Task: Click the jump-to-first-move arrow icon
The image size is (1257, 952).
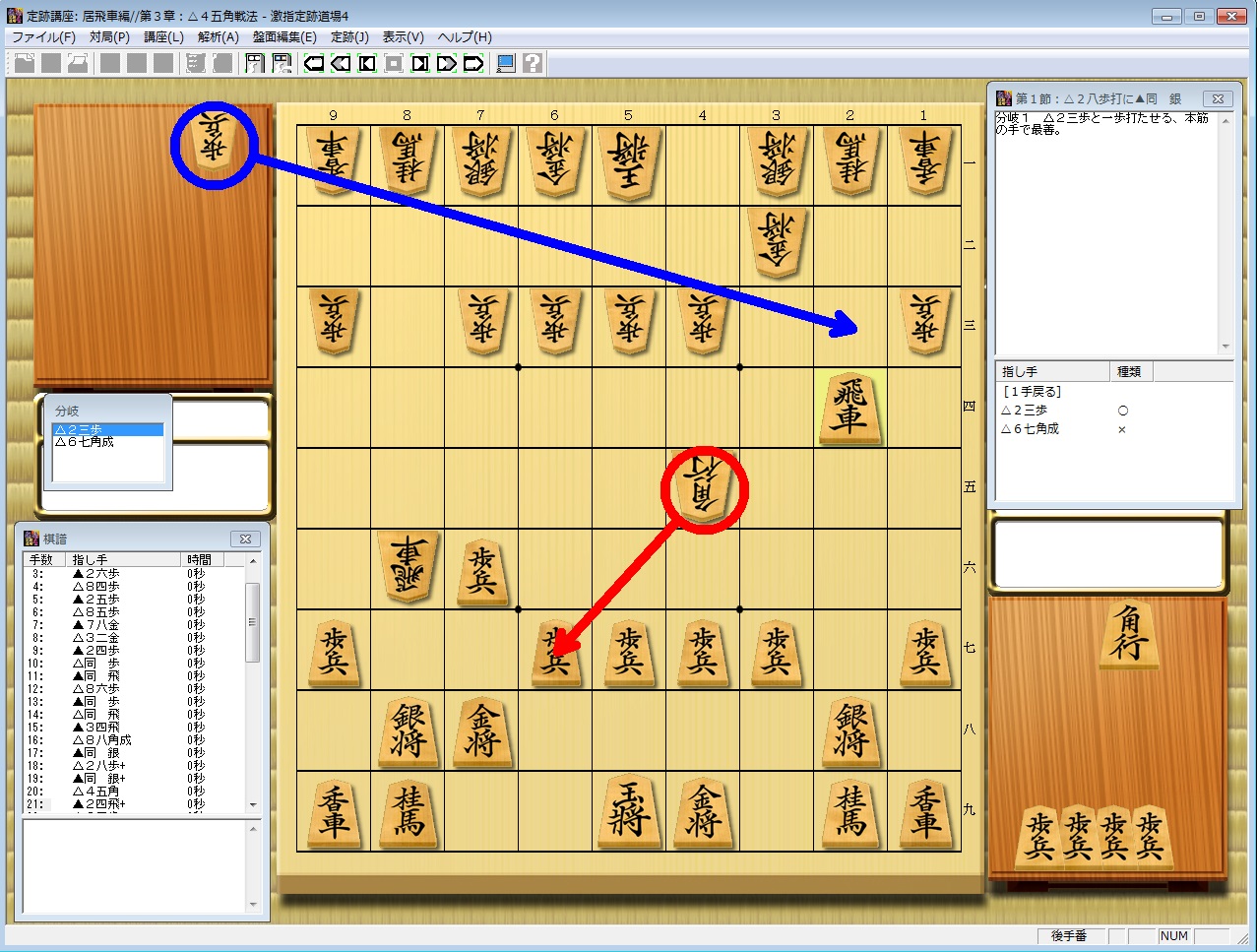Action: (314, 64)
